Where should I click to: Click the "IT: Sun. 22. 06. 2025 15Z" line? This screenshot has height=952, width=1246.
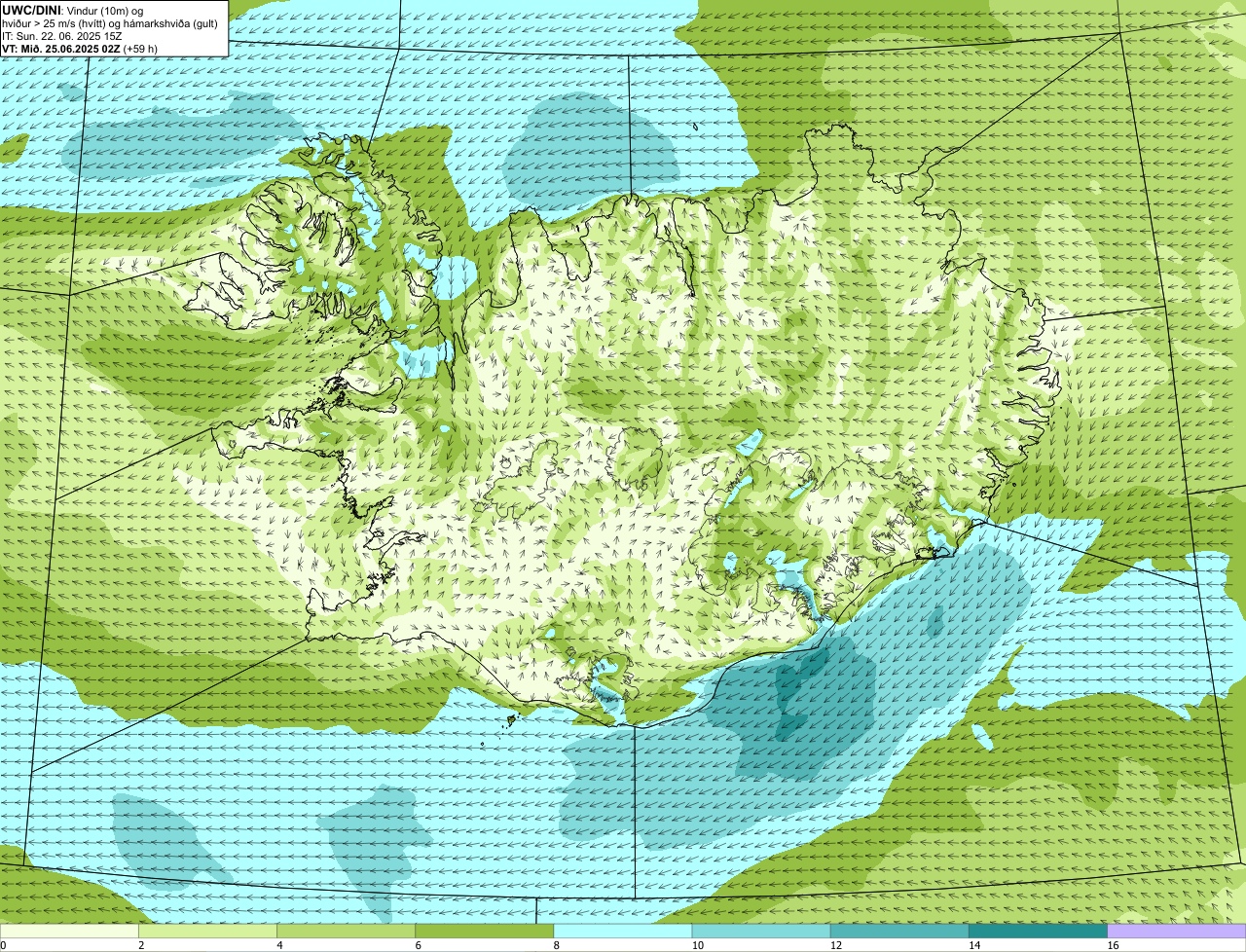[x=62, y=36]
